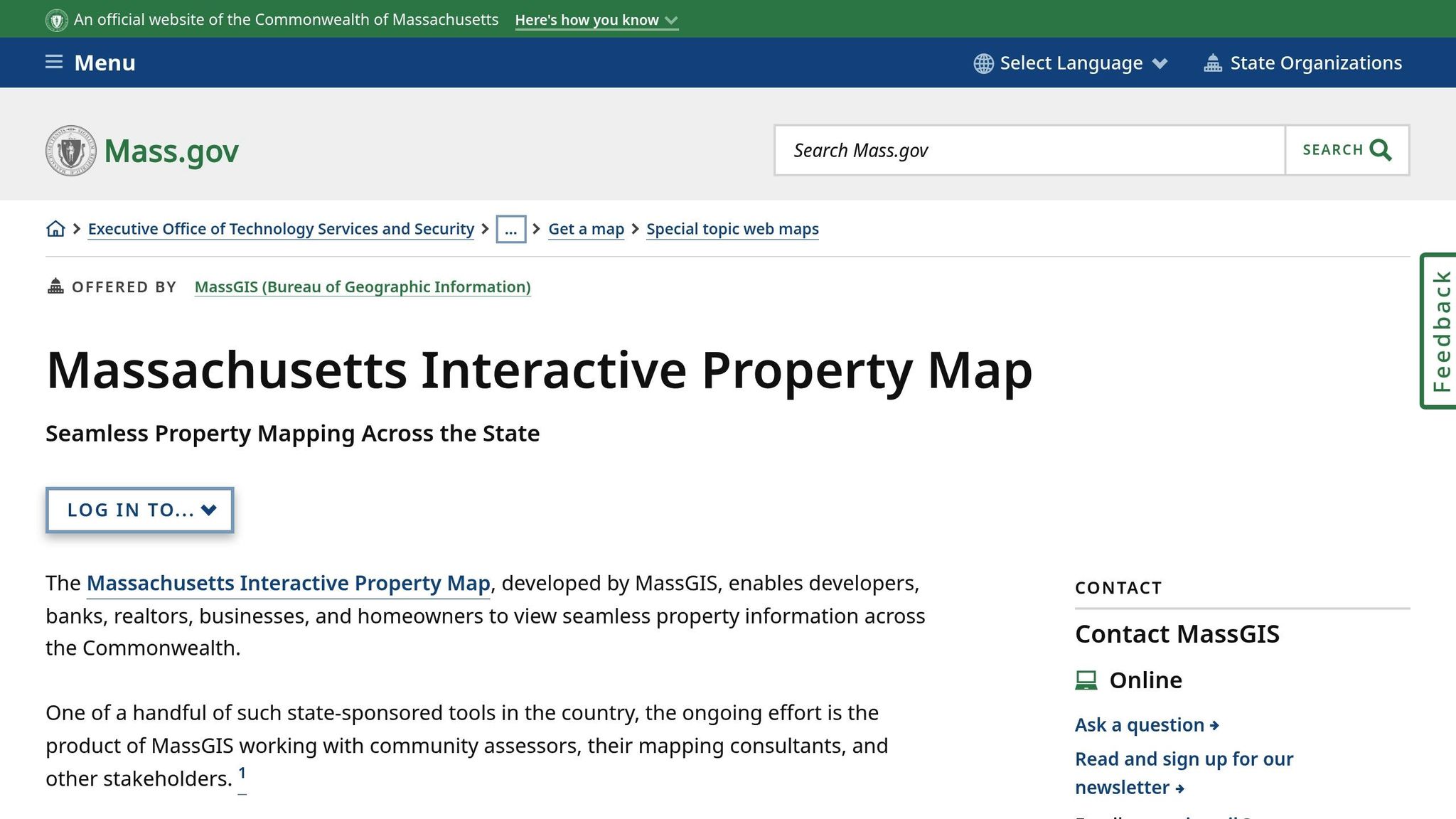Click the globe icon beside Select Language
Image resolution: width=1456 pixels, height=819 pixels.
pos(983,63)
